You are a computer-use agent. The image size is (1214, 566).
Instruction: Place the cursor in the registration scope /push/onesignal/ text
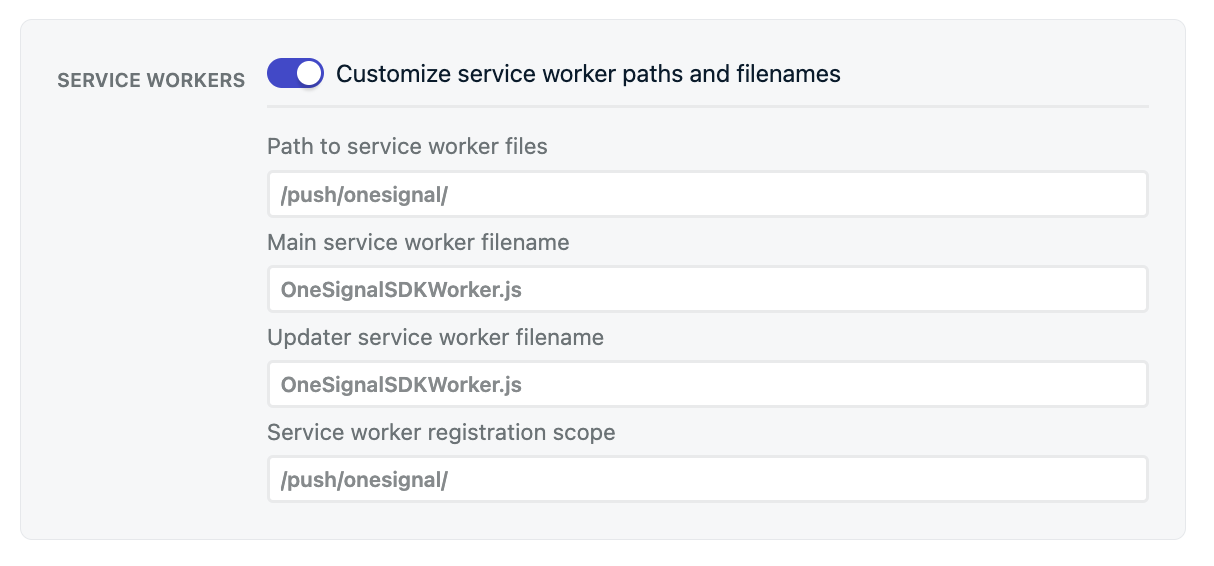click(364, 480)
